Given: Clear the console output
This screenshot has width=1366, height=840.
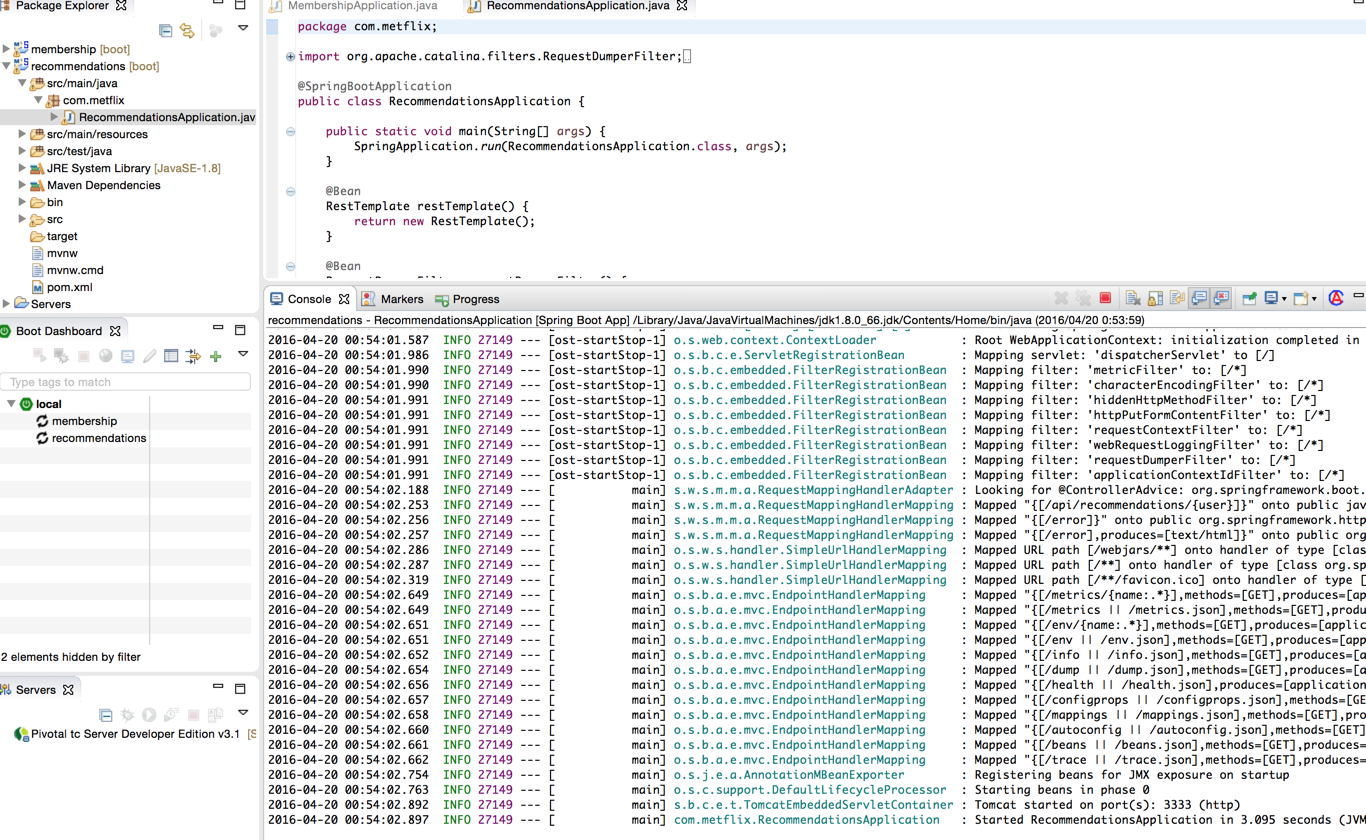Looking at the screenshot, I should coord(1133,299).
